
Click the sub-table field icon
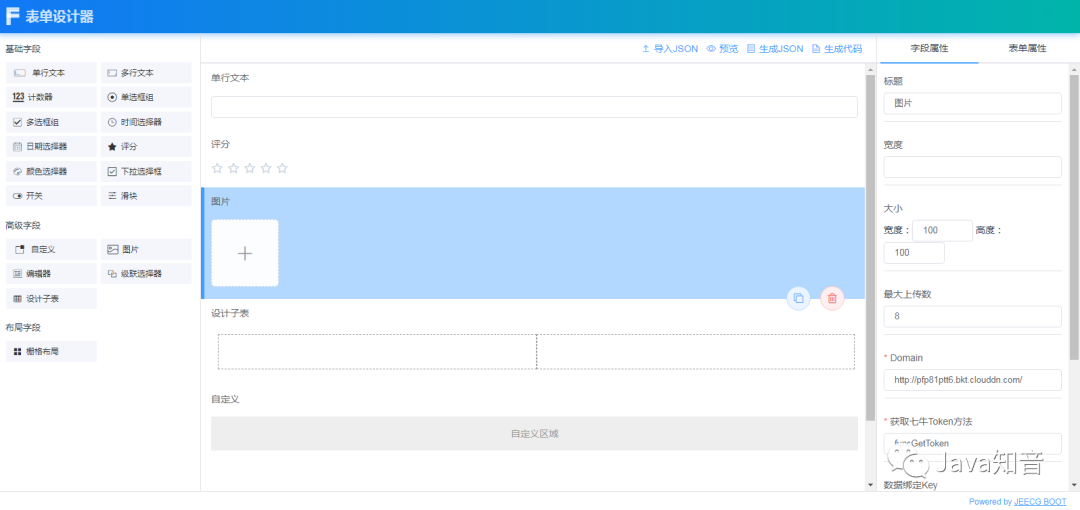pos(18,298)
